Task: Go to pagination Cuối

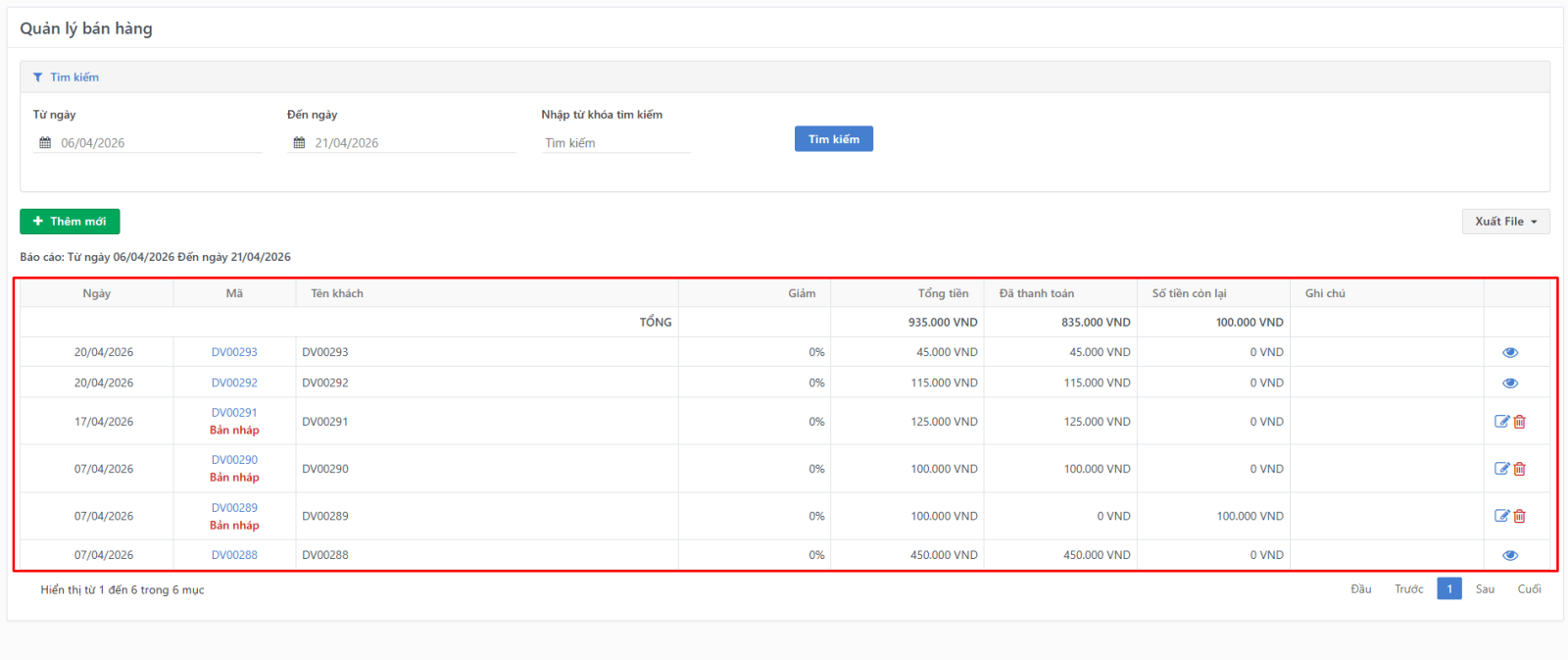Action: [x=1530, y=589]
